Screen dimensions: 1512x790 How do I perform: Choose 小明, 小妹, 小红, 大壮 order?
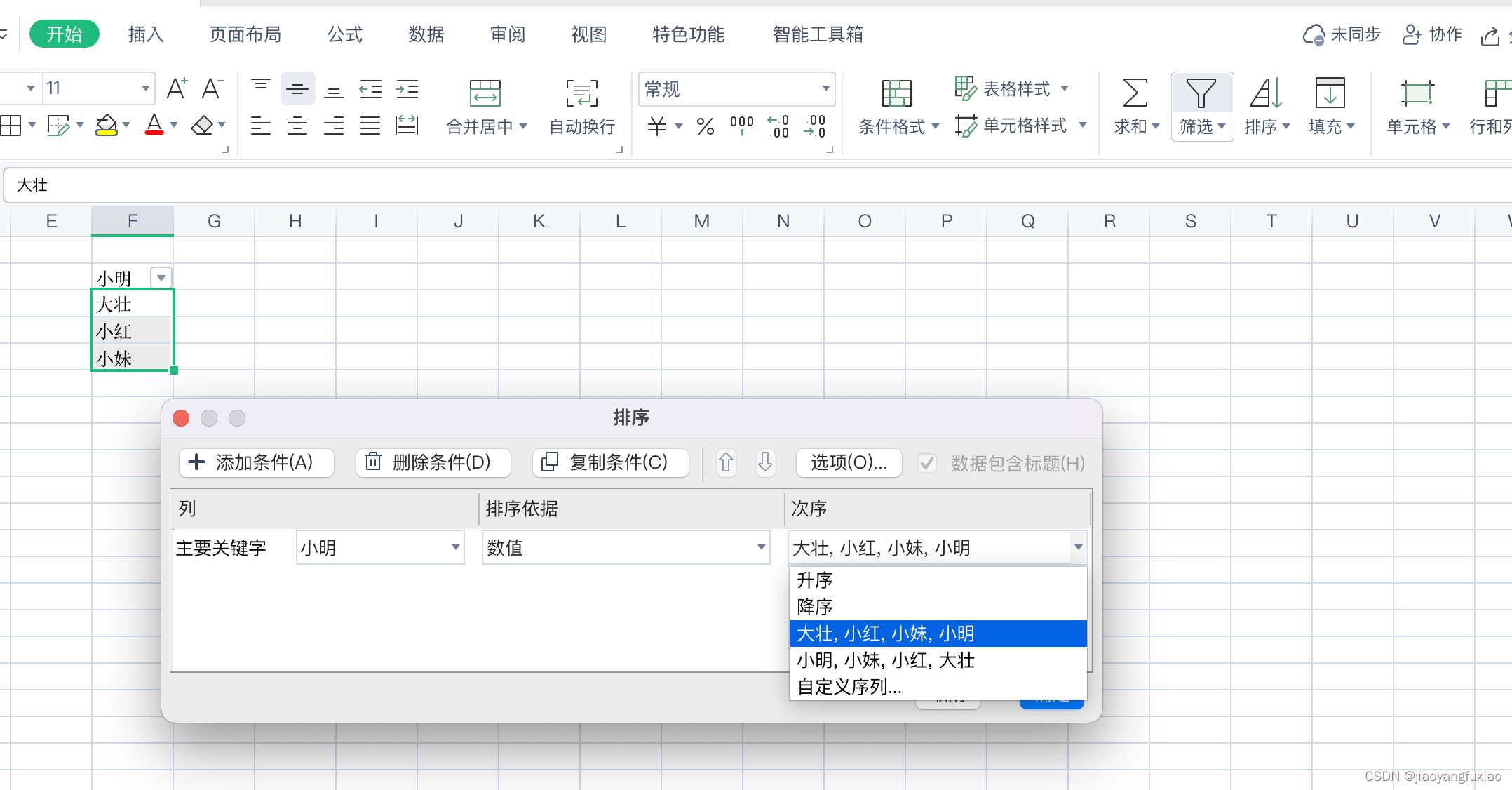tap(938, 660)
